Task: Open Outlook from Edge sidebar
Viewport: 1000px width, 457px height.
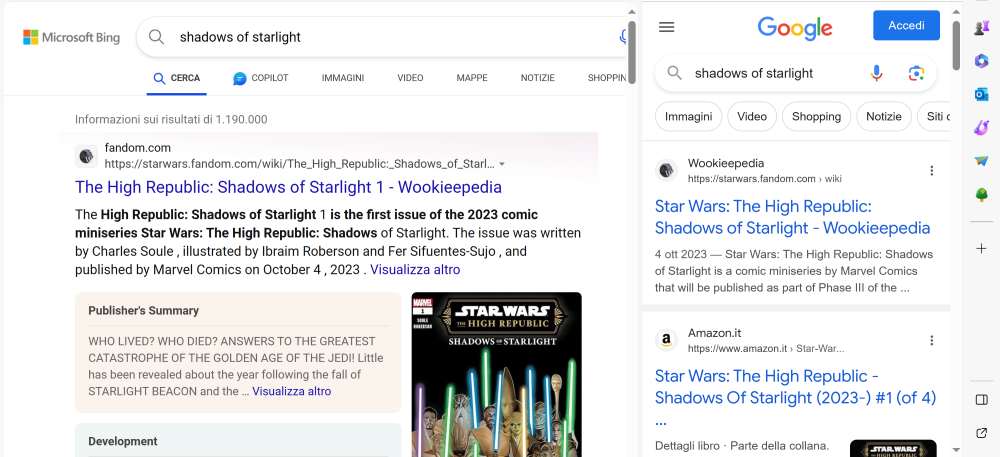Action: point(982,95)
